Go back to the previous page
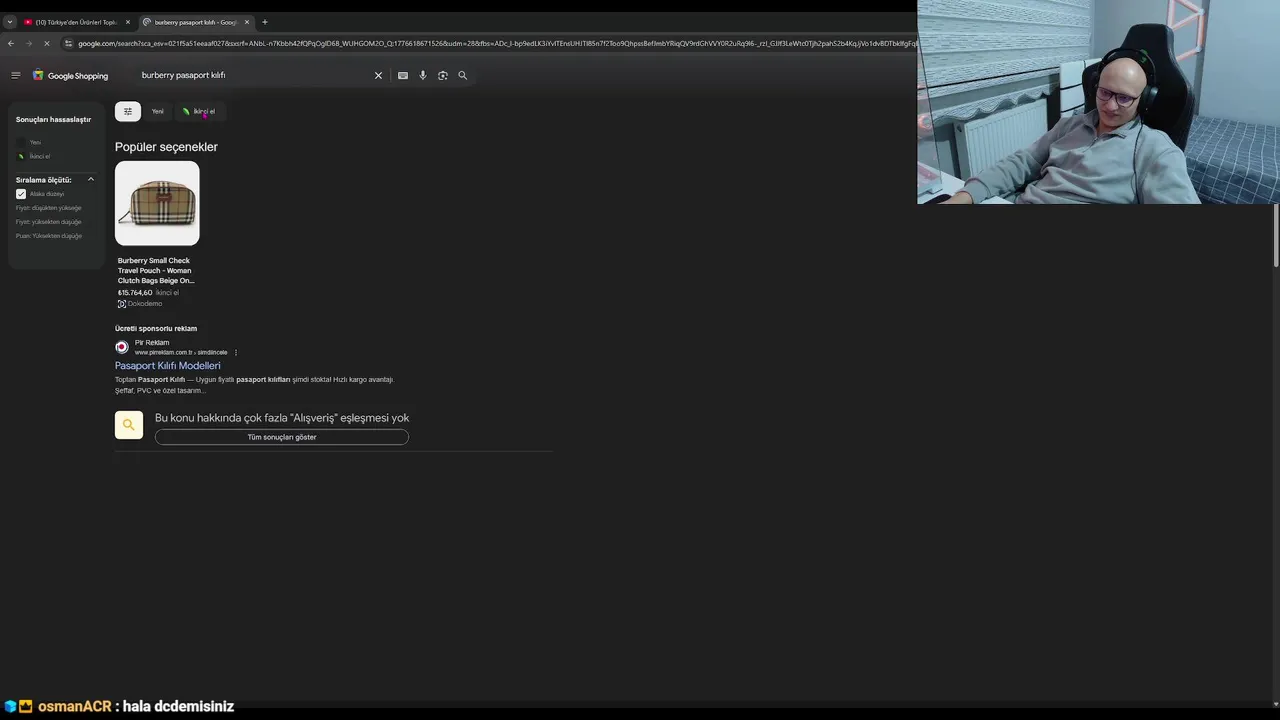Image resolution: width=1280 pixels, height=720 pixels. tap(10, 43)
